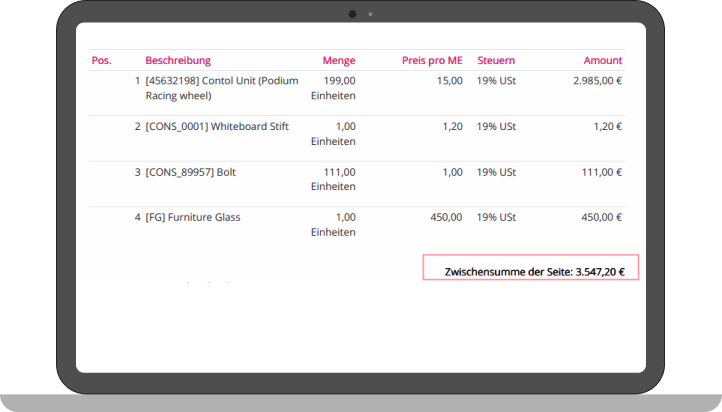Image resolution: width=722 pixels, height=412 pixels.
Task: Click the 2.985,00 € amount
Action: click(x=597, y=81)
